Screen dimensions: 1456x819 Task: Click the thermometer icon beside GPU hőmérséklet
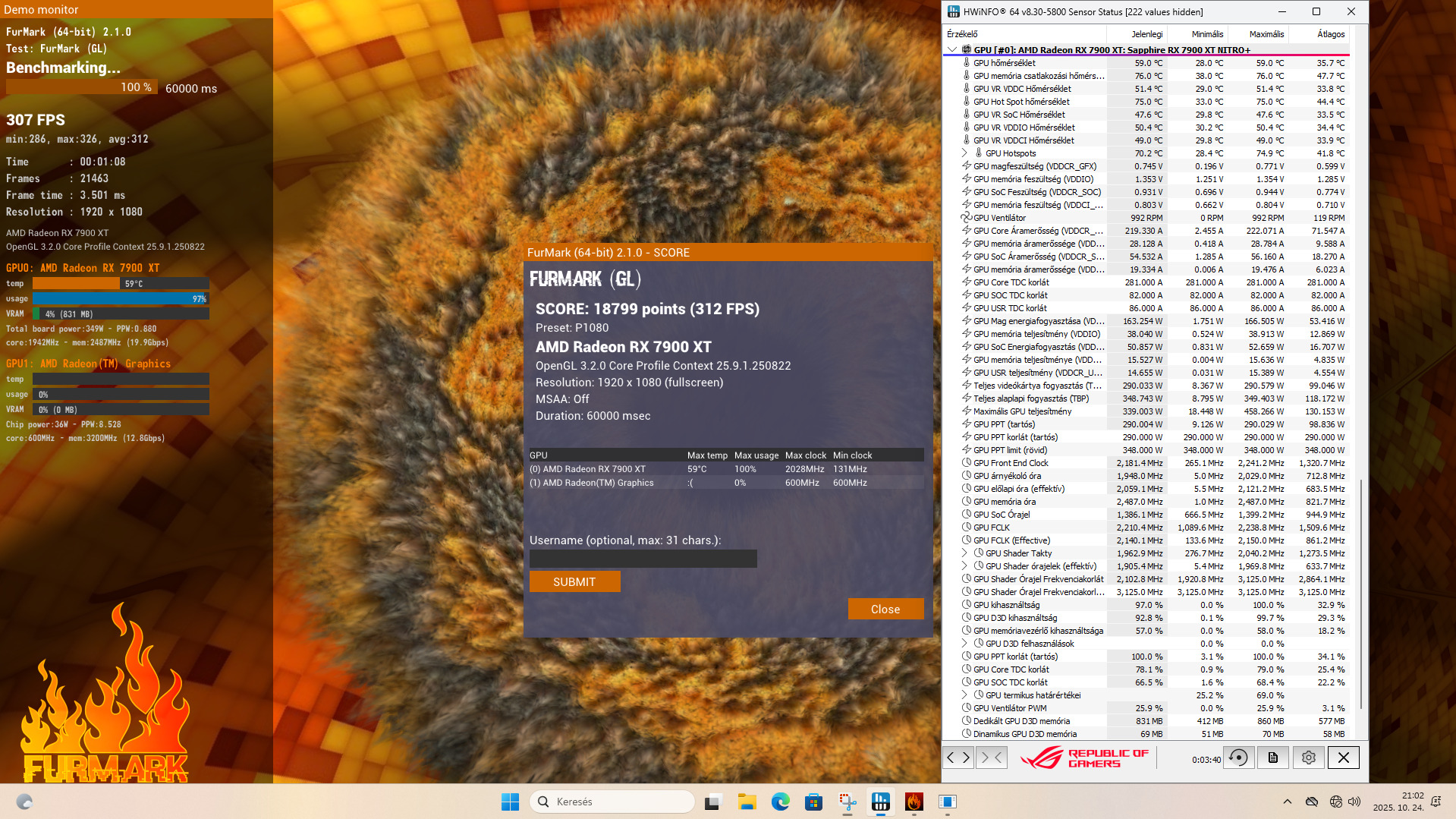967,63
